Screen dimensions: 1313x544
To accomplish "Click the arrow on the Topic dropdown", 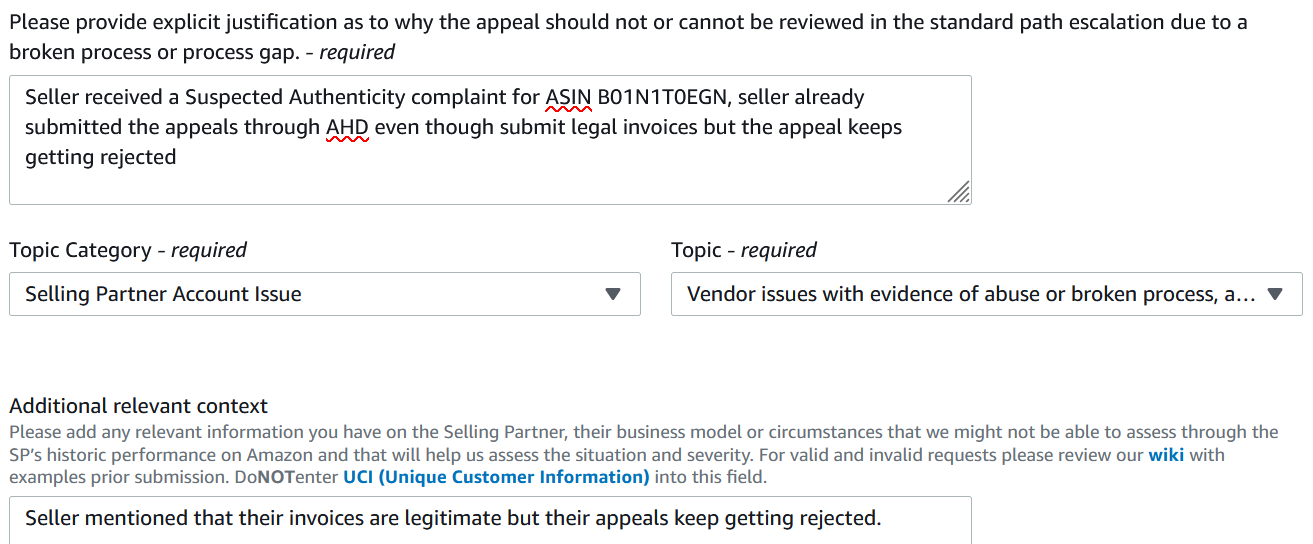I will [1274, 294].
